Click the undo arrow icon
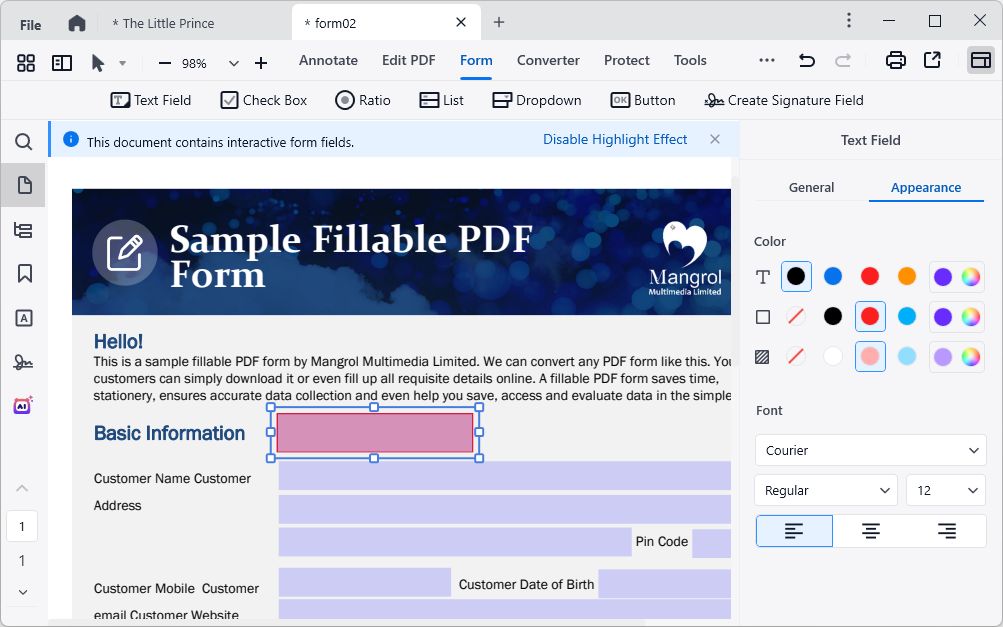The height and width of the screenshot is (627, 1003). (806, 61)
